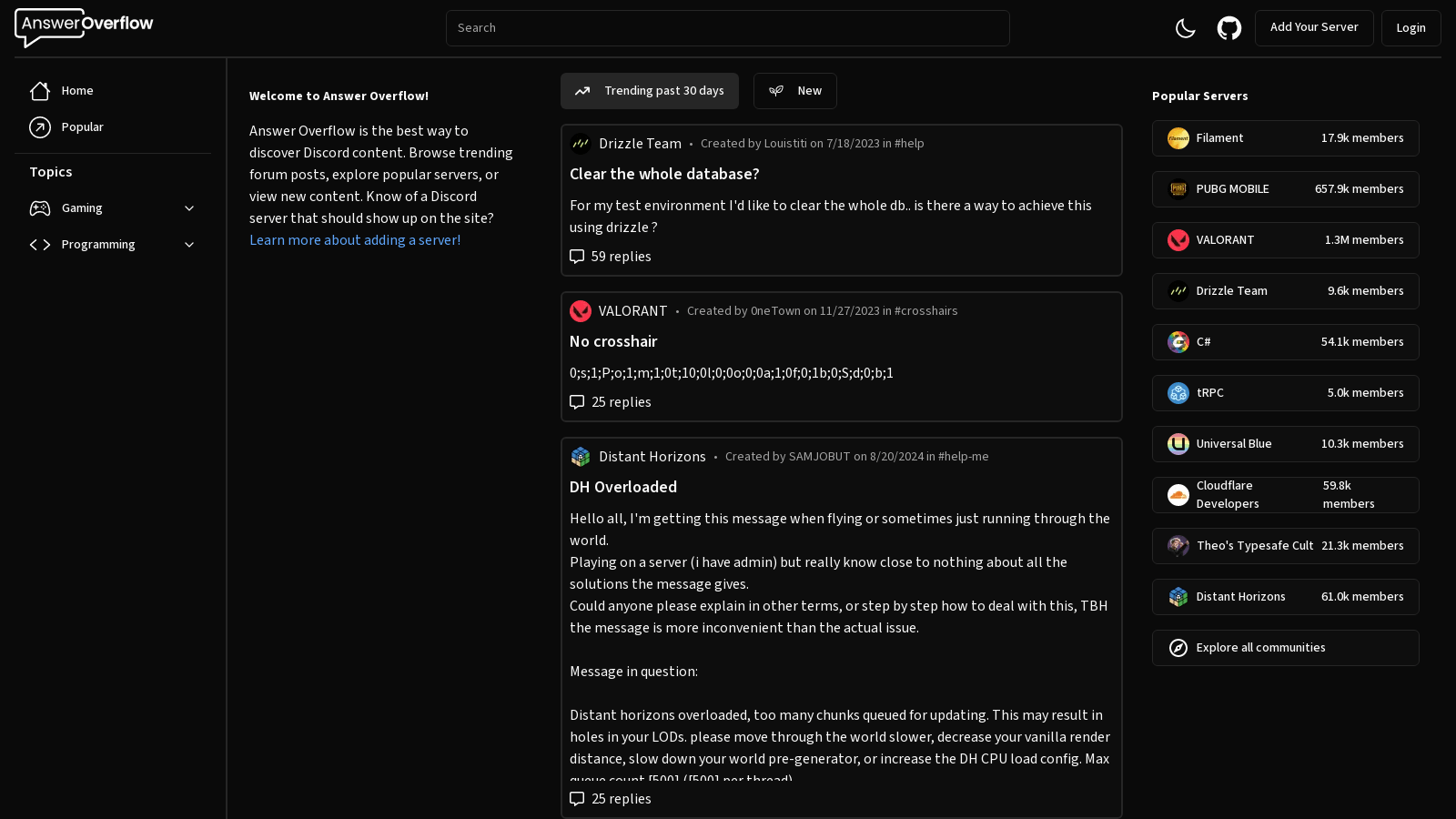Open Explore all communities
1456x819 pixels.
point(1286,648)
